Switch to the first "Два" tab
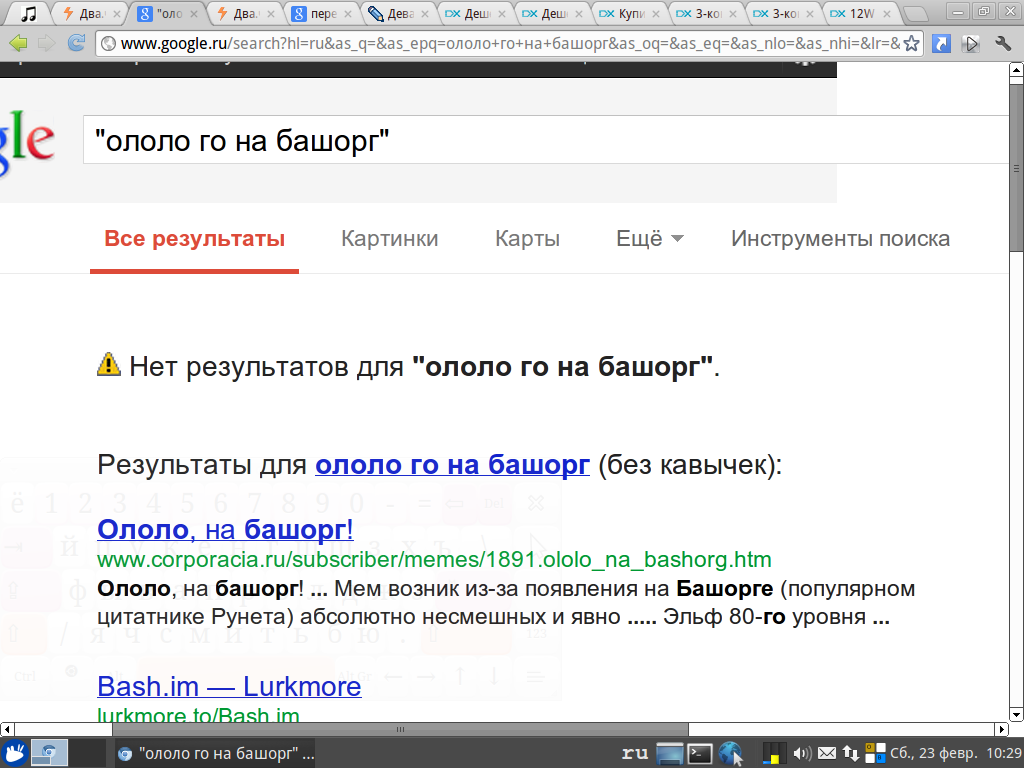The height and width of the screenshot is (768, 1024). (90, 13)
